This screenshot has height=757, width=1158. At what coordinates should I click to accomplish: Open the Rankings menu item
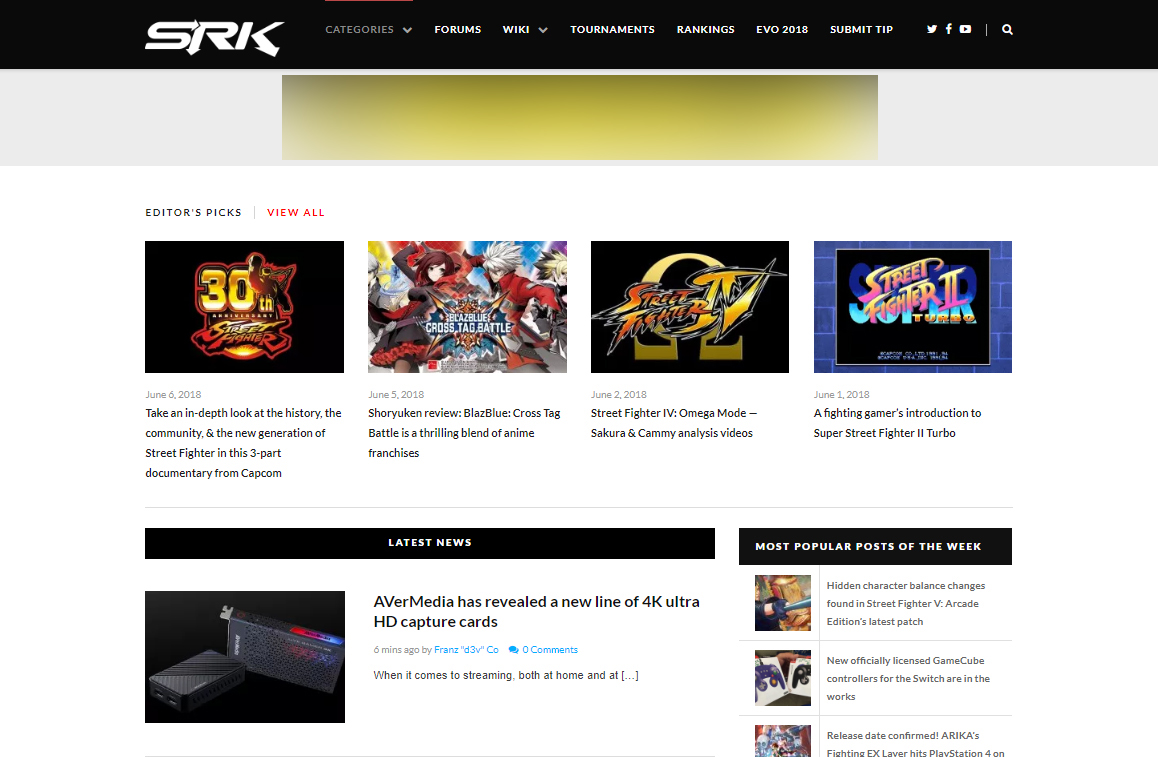(x=705, y=30)
